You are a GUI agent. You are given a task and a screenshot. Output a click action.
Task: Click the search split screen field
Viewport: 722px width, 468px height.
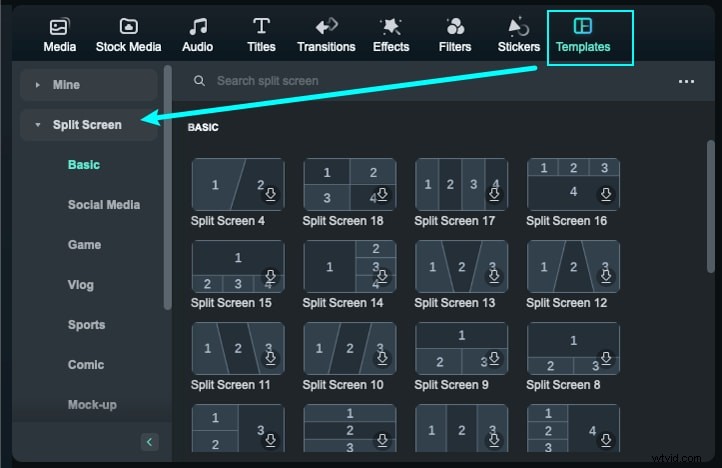tap(400, 81)
